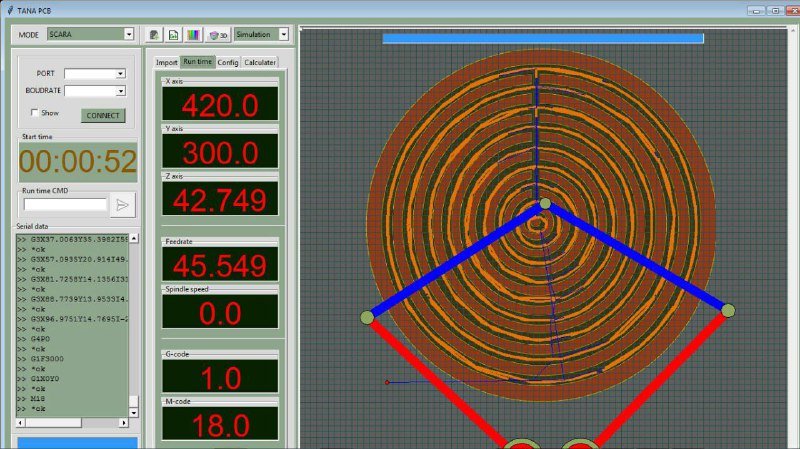This screenshot has height=449, width=800.
Task: Click the send arrow for Run time CMD
Action: [122, 205]
